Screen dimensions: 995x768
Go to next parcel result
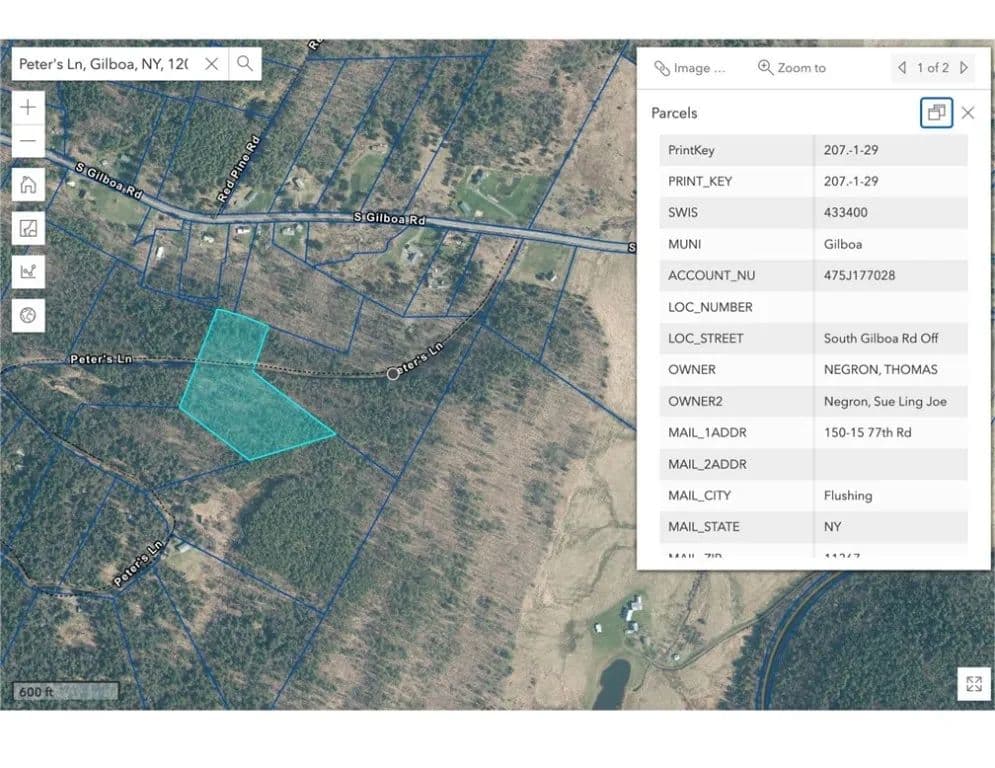pyautogui.click(x=964, y=68)
